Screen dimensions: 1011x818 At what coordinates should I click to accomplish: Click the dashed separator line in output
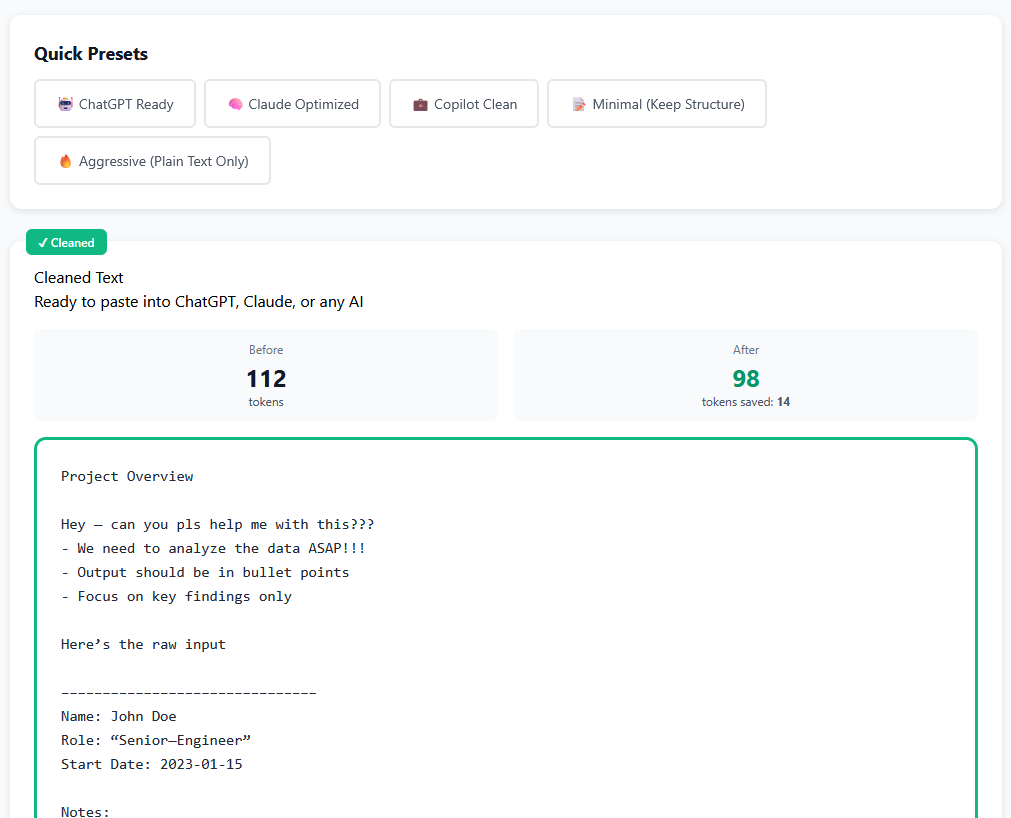coord(188,694)
